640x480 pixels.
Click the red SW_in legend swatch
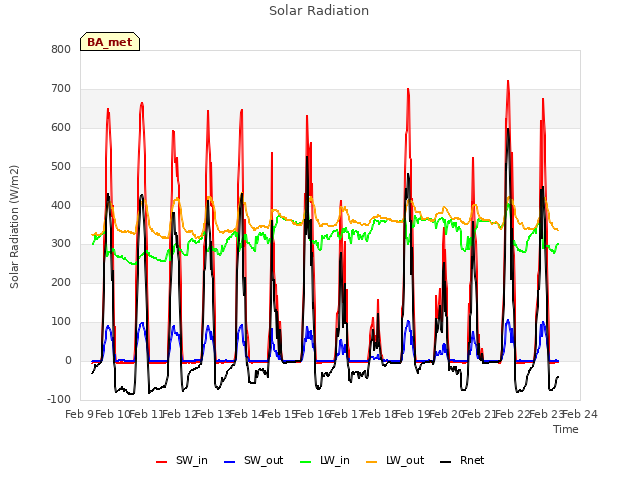(162, 462)
